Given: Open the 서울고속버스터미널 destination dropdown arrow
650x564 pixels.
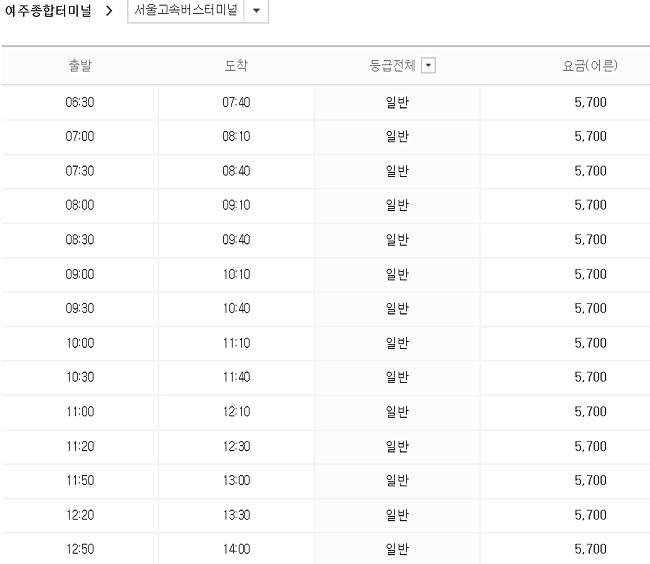Looking at the screenshot, I should click(256, 10).
